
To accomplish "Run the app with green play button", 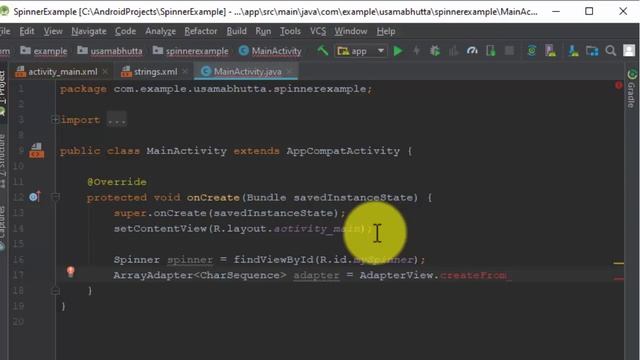I will (398, 51).
